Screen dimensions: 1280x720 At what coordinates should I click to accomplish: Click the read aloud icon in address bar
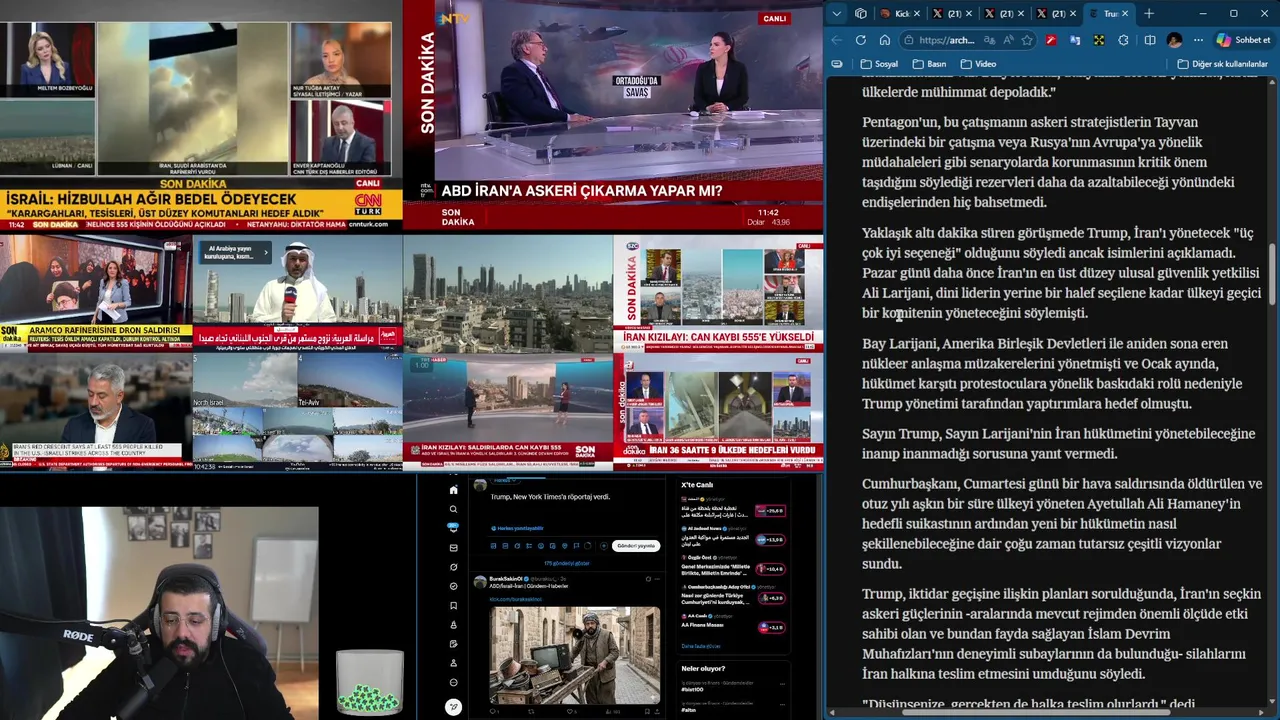[x=1008, y=40]
